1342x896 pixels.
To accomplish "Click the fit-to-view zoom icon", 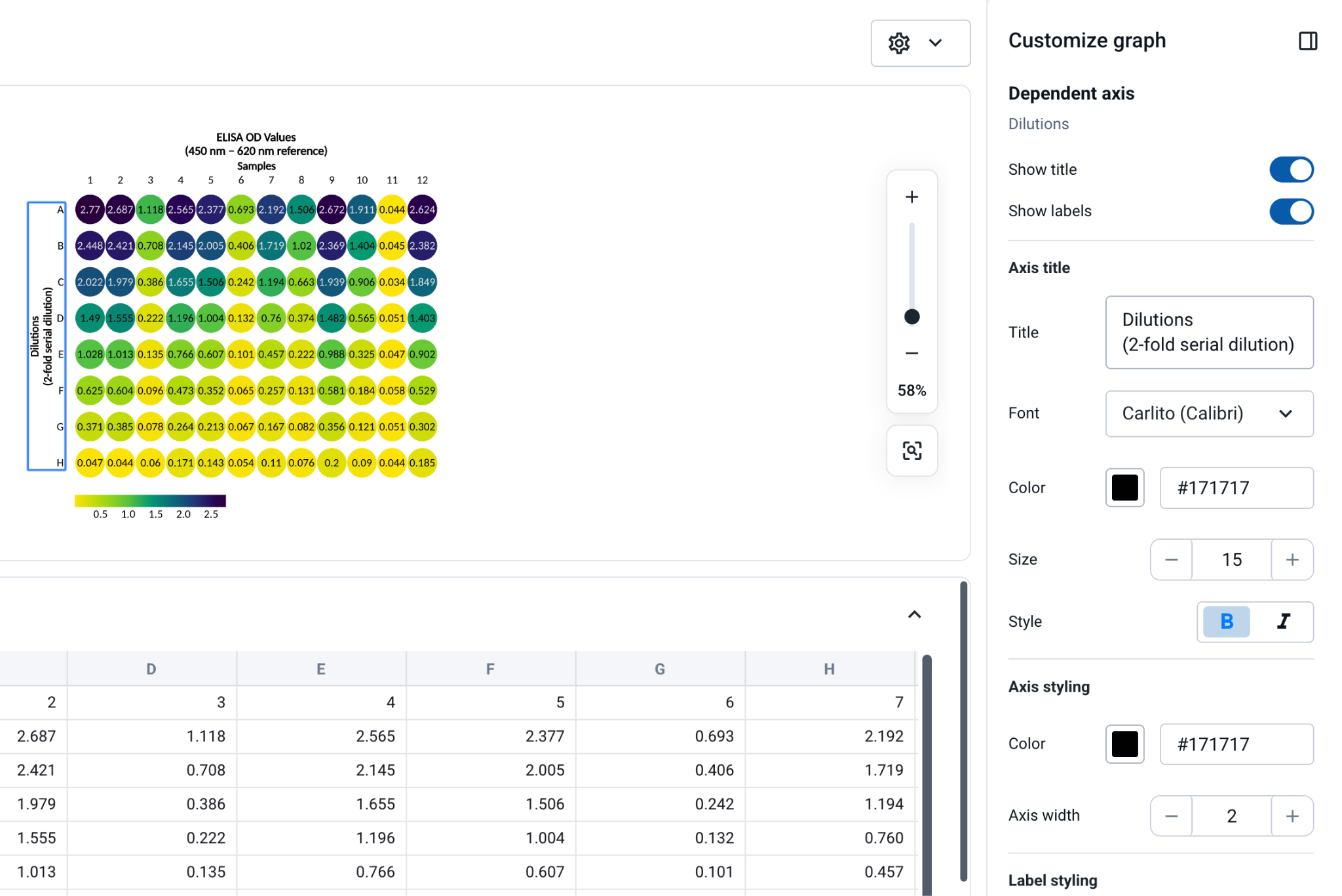I will click(911, 451).
